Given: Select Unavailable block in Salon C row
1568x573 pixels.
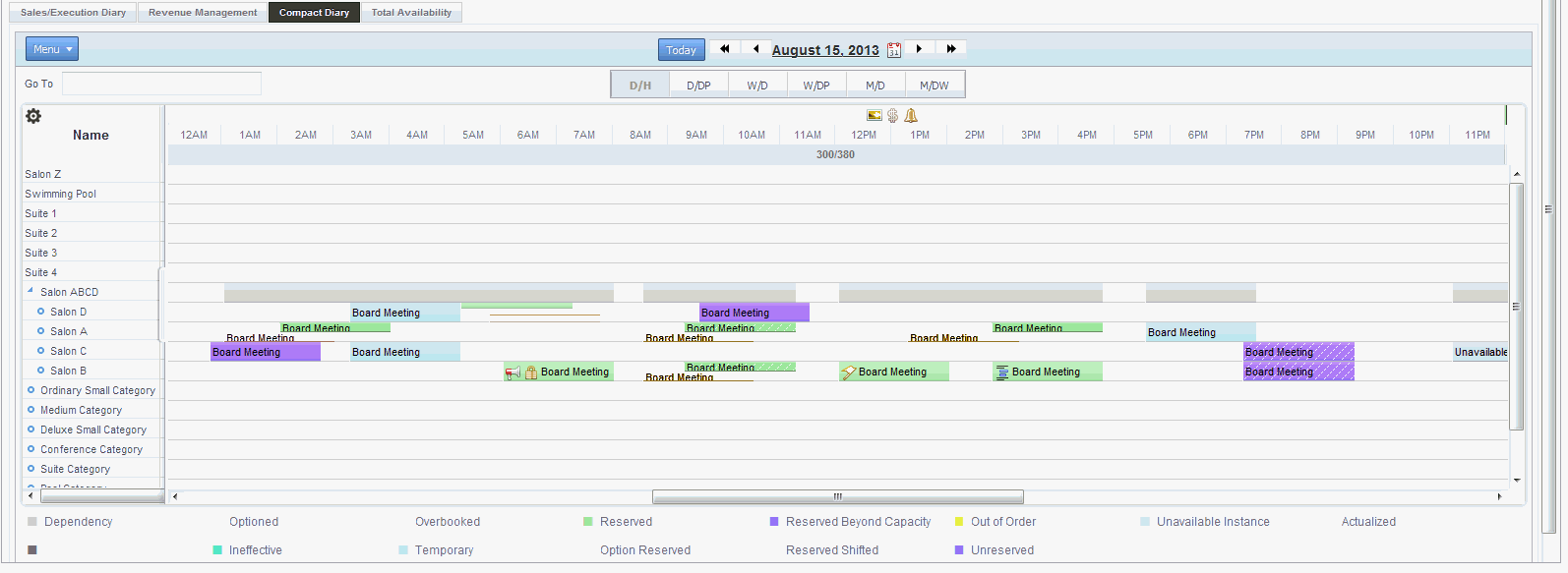Looking at the screenshot, I should [x=1480, y=352].
